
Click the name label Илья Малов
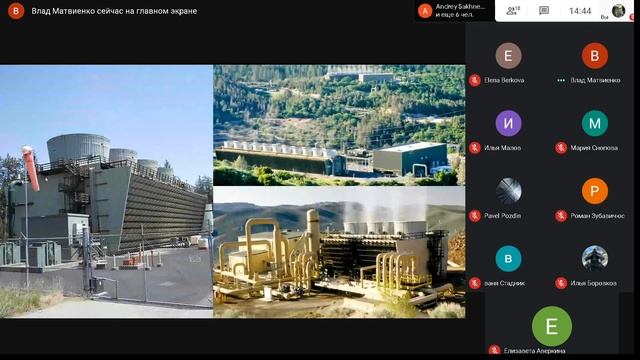point(502,148)
